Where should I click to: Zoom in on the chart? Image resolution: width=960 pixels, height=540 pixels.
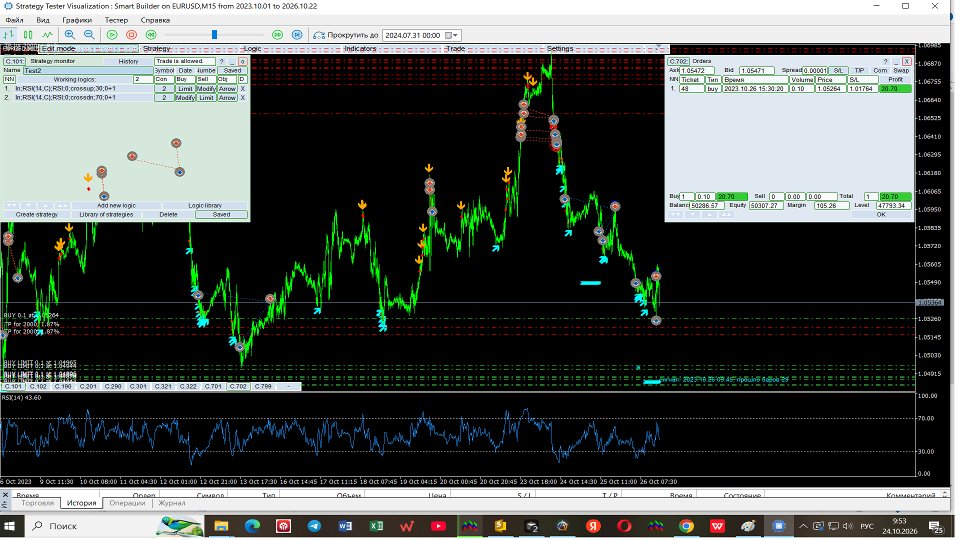(x=70, y=35)
